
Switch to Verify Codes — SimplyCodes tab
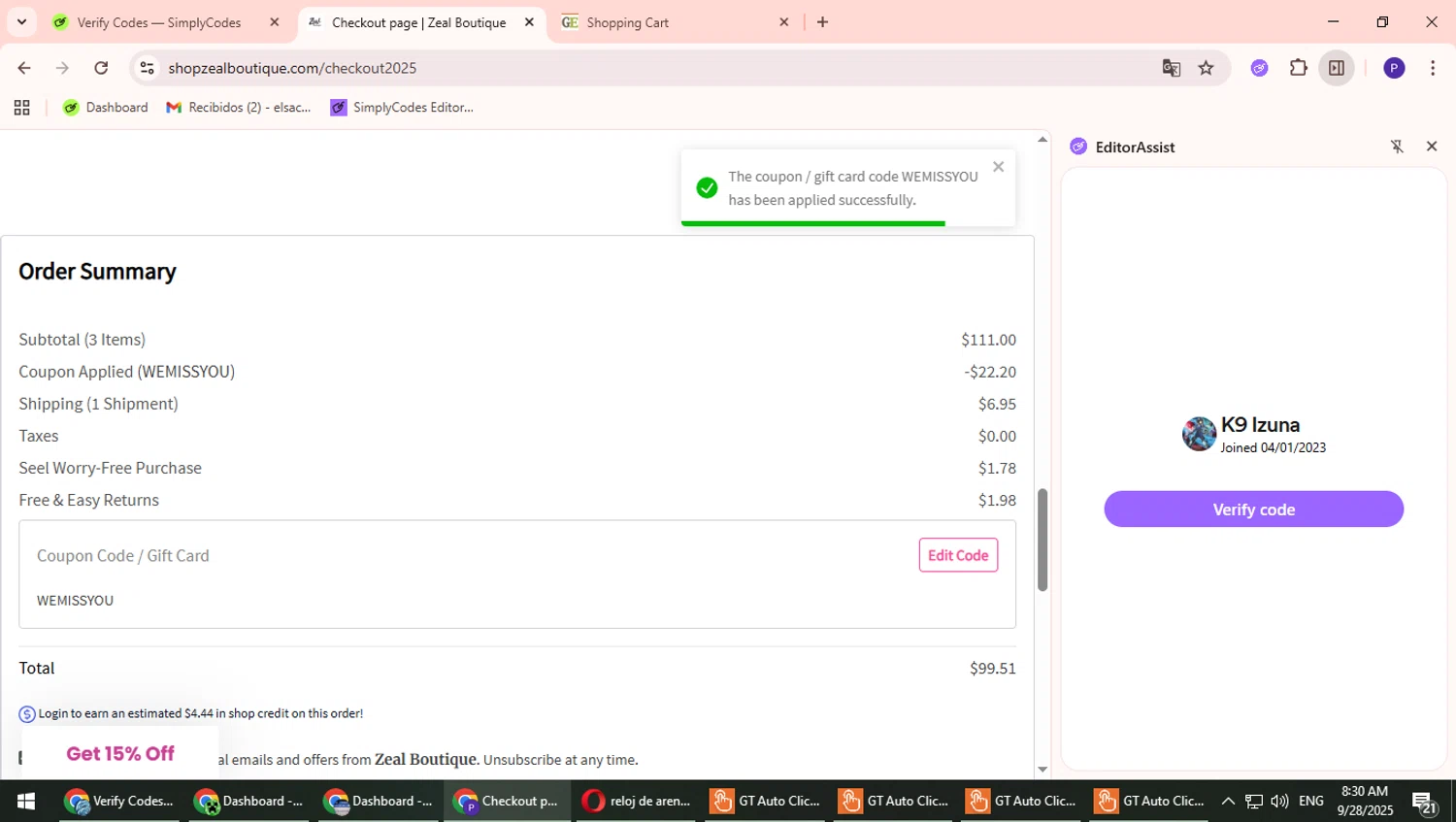159,22
